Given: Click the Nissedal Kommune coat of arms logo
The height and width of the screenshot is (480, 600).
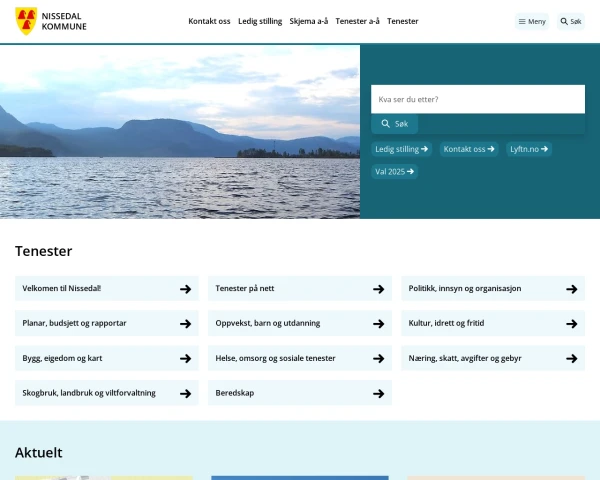Looking at the screenshot, I should click(26, 21).
